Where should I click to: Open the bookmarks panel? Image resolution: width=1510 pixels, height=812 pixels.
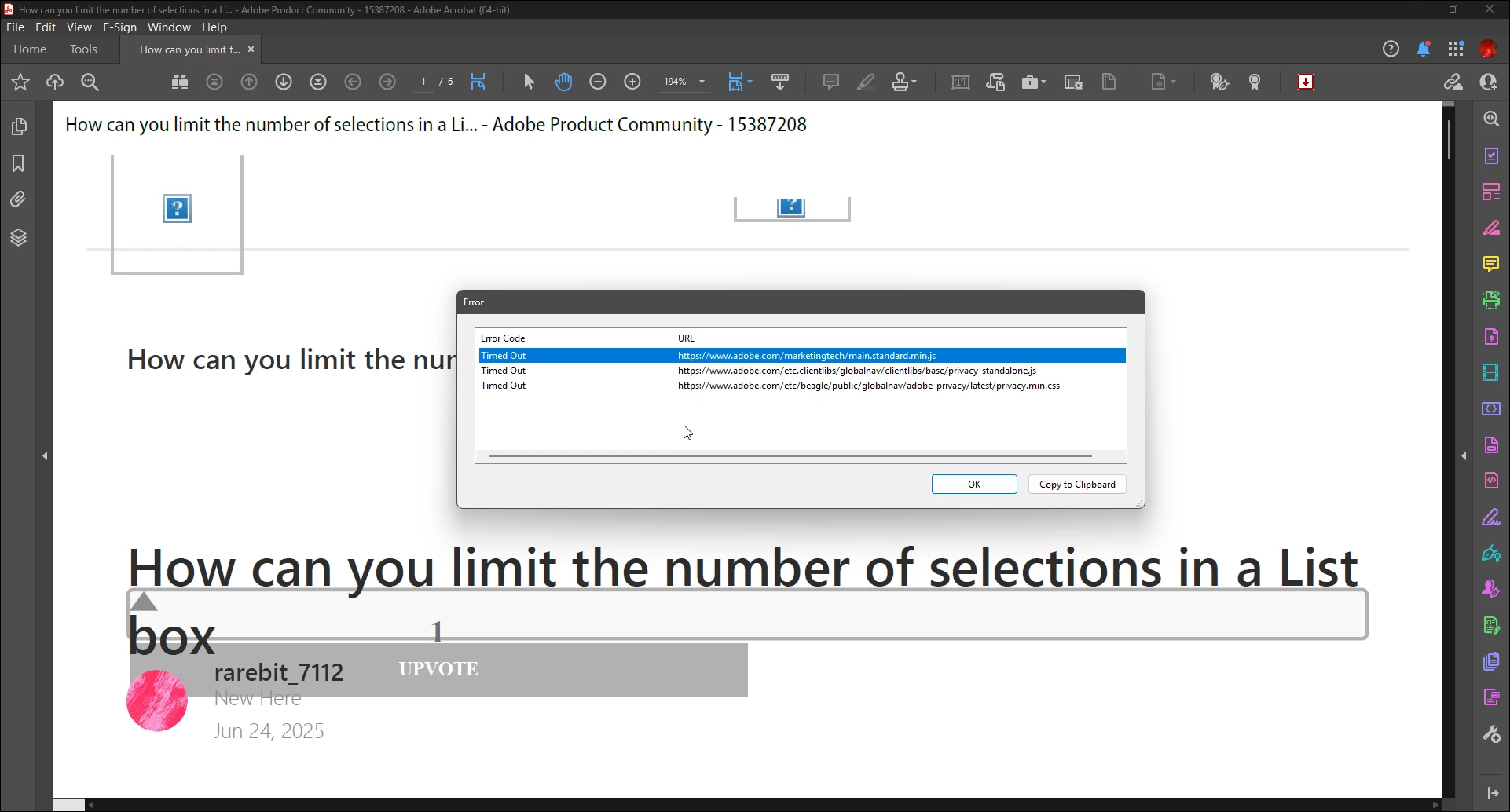click(19, 163)
